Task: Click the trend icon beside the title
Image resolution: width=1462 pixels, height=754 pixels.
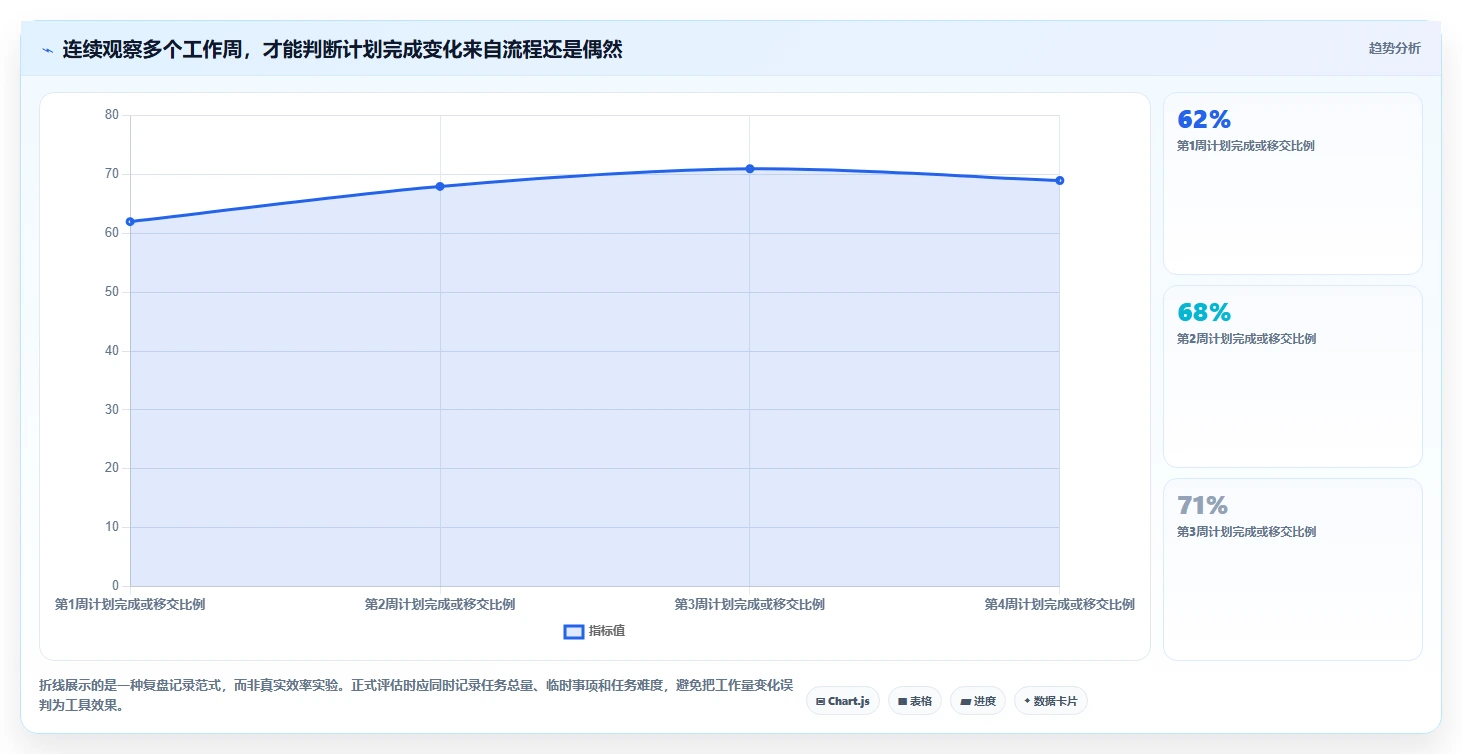Action: [x=48, y=50]
